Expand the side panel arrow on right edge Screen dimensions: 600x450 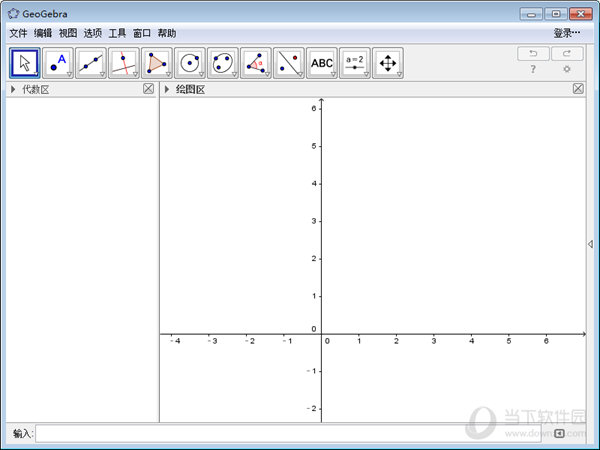coord(590,244)
